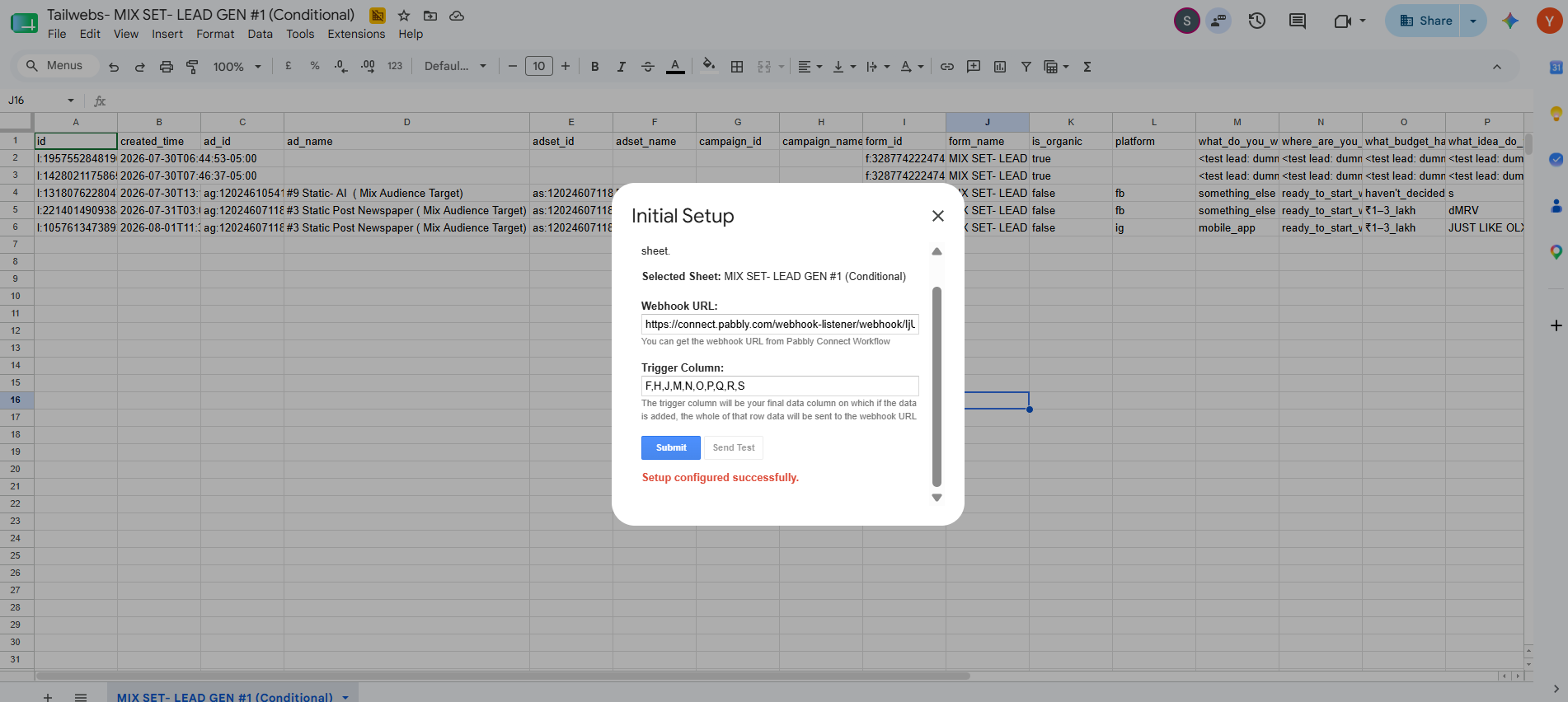
Task: Open Google Tasks side panel
Action: 1556,160
